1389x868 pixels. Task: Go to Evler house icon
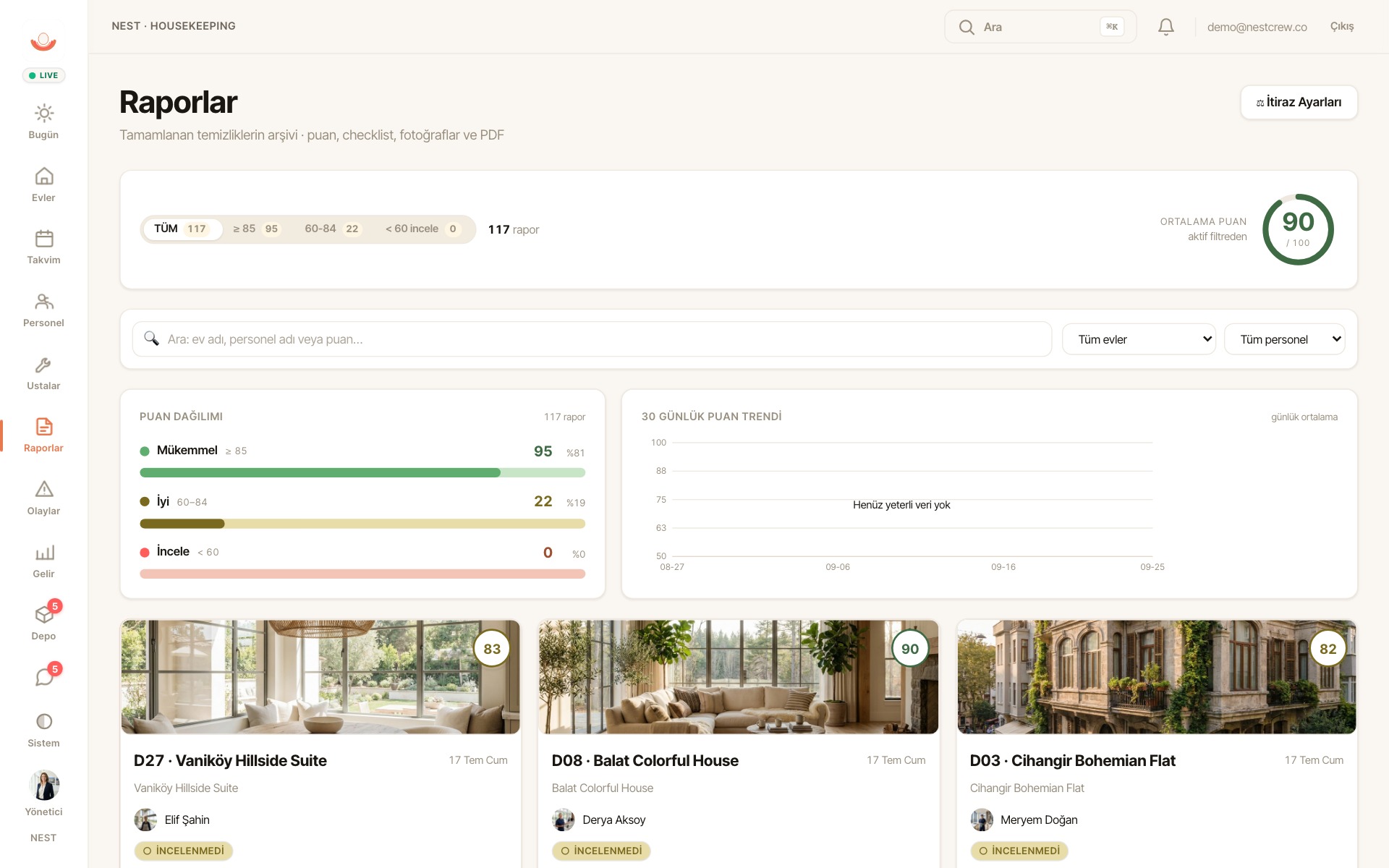point(44,176)
